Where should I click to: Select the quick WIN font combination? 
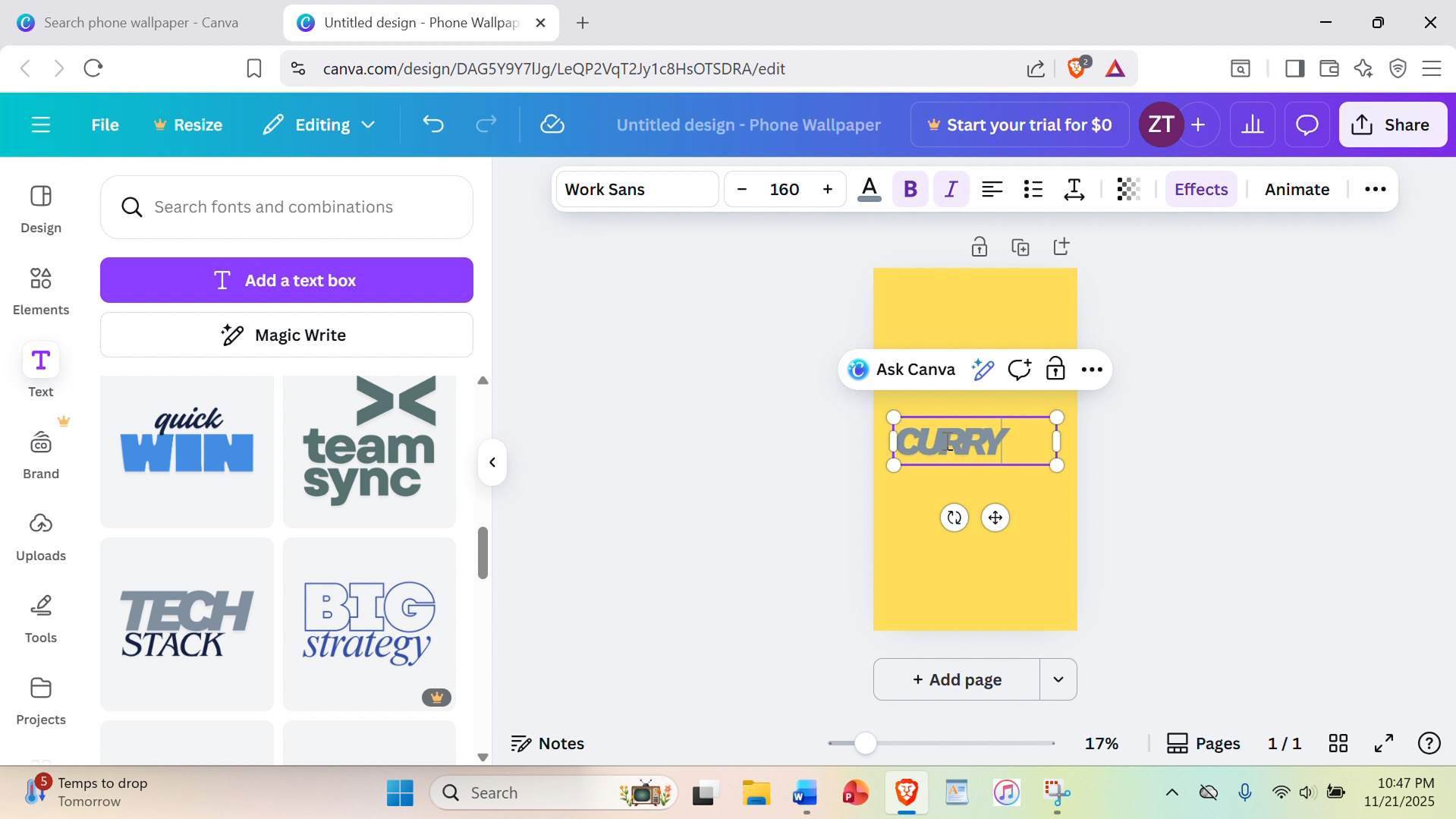(x=187, y=452)
